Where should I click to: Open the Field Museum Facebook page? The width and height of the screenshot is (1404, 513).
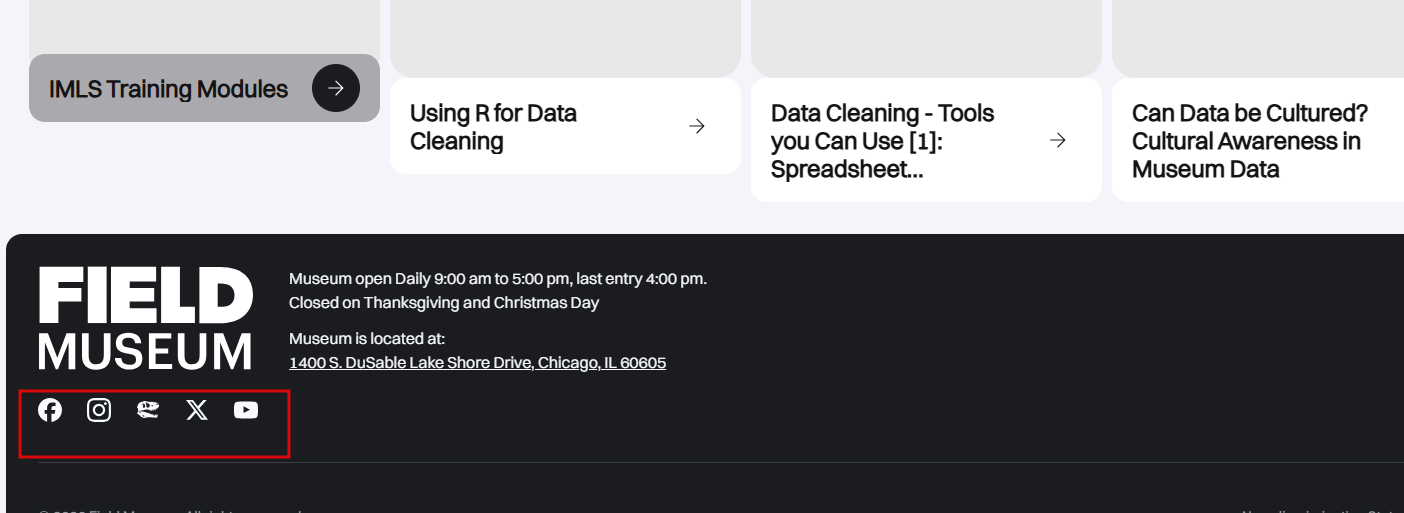50,410
